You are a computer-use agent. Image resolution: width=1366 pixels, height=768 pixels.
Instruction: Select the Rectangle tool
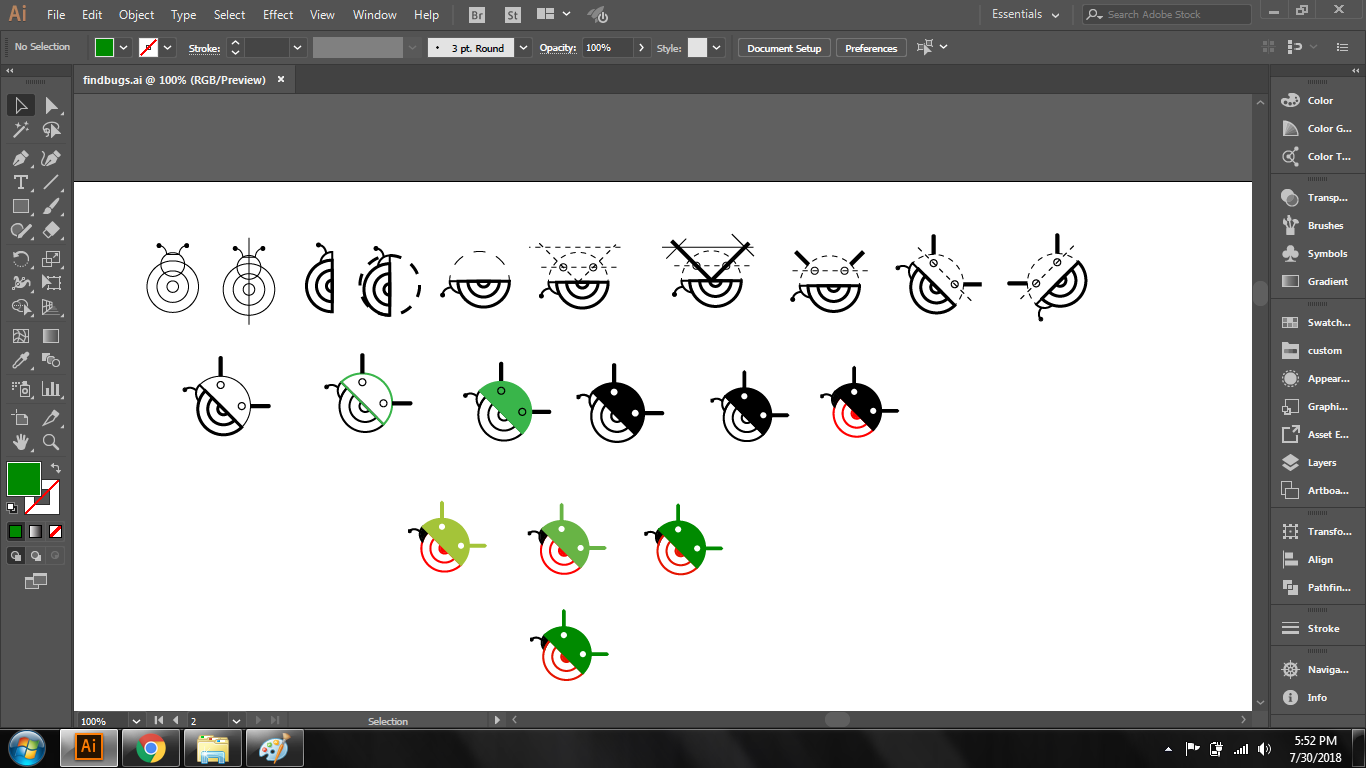[x=20, y=206]
